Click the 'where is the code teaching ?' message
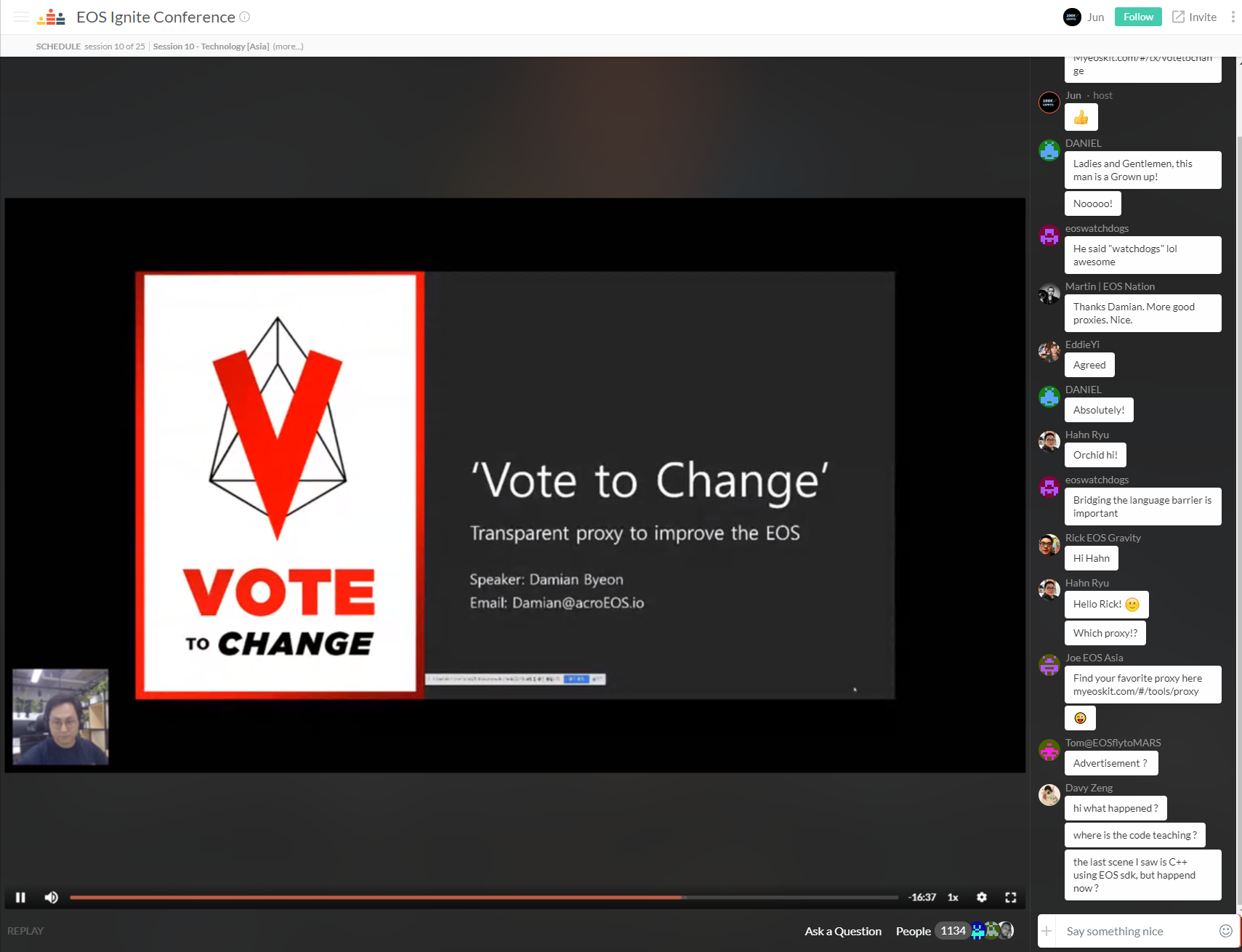The width and height of the screenshot is (1242, 952). [1135, 835]
